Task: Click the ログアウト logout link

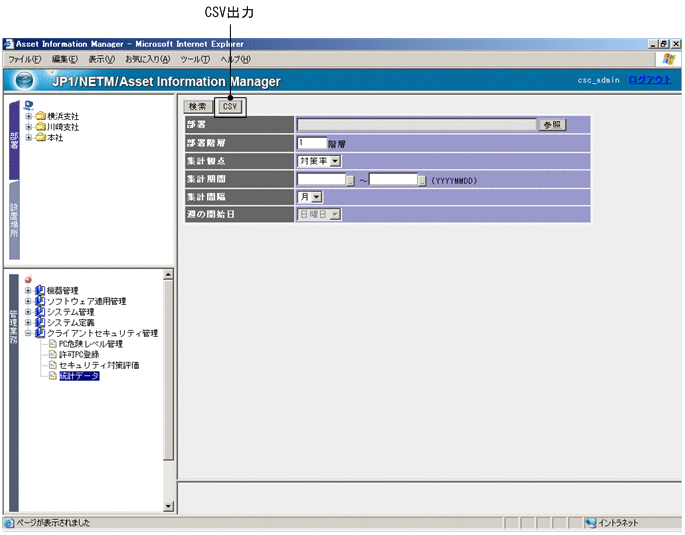Action: click(x=650, y=80)
